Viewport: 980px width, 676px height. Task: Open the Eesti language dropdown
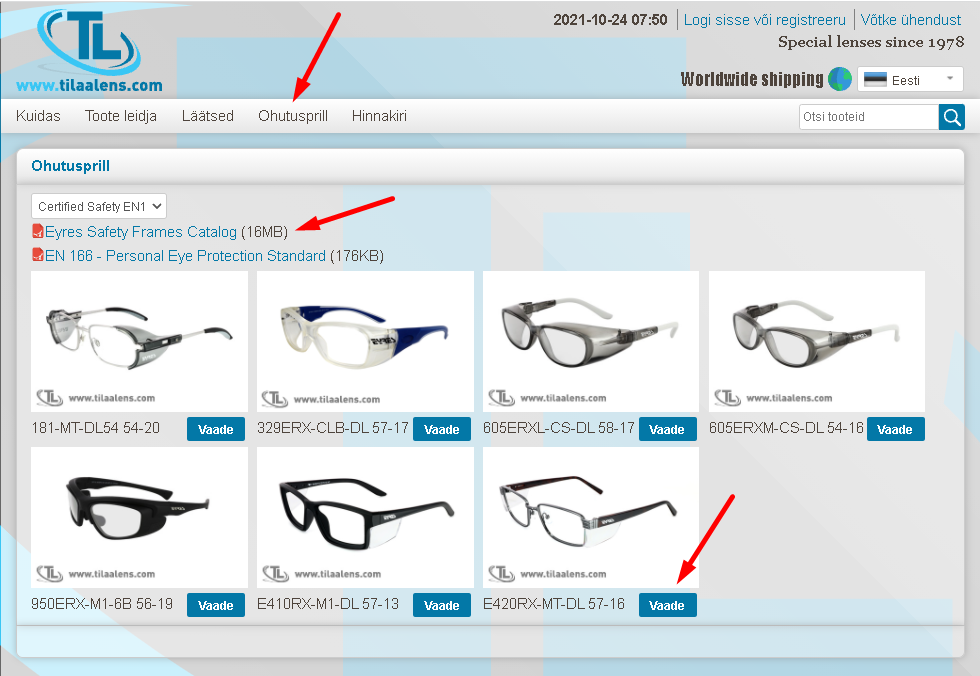coord(910,79)
